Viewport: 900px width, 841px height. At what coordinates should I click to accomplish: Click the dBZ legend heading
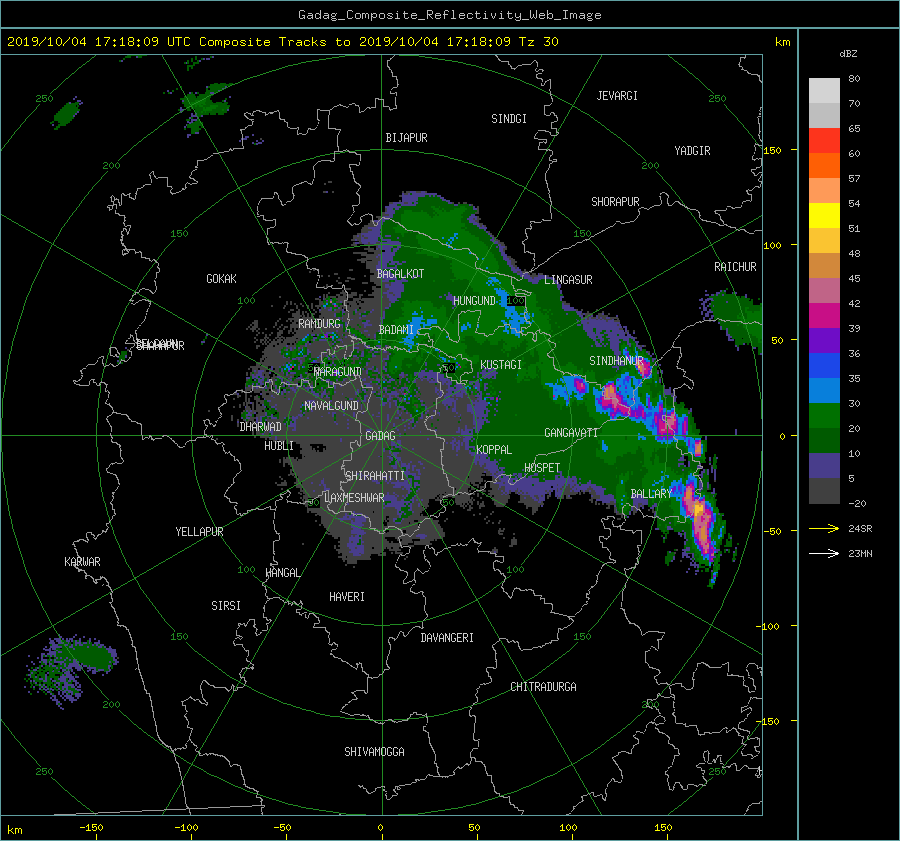(848, 54)
